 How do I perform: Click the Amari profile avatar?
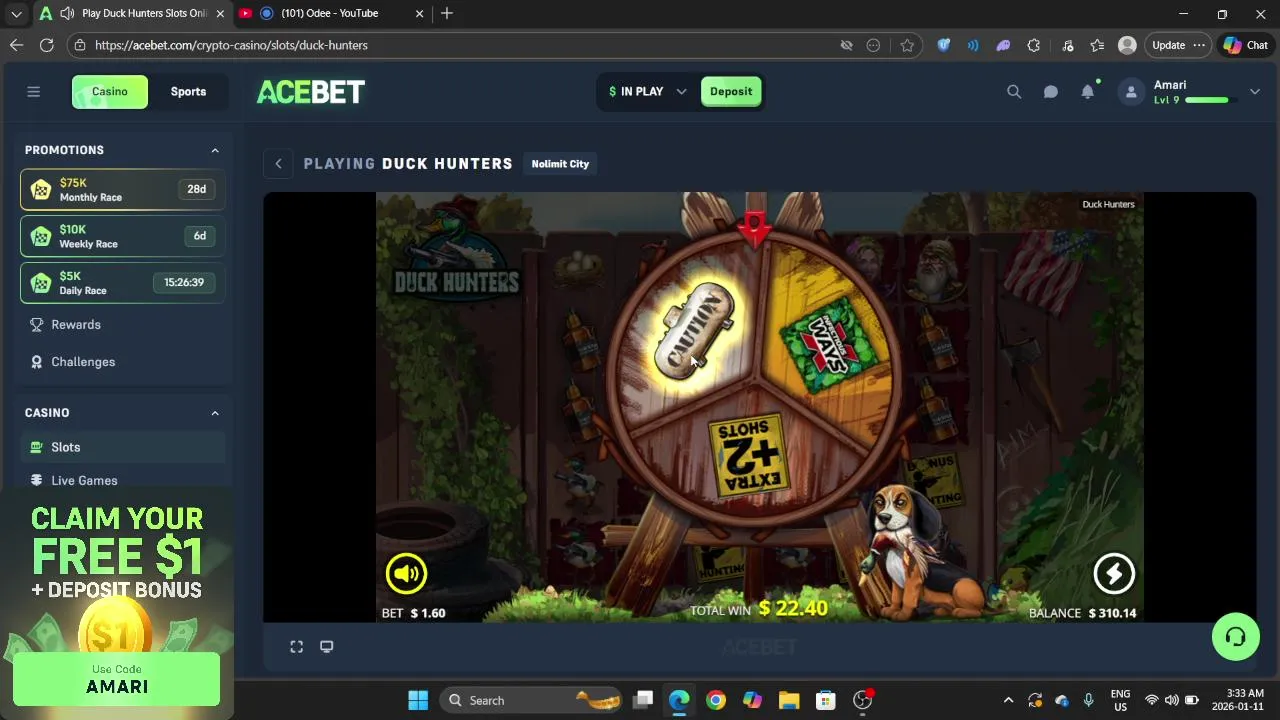[x=1131, y=92]
